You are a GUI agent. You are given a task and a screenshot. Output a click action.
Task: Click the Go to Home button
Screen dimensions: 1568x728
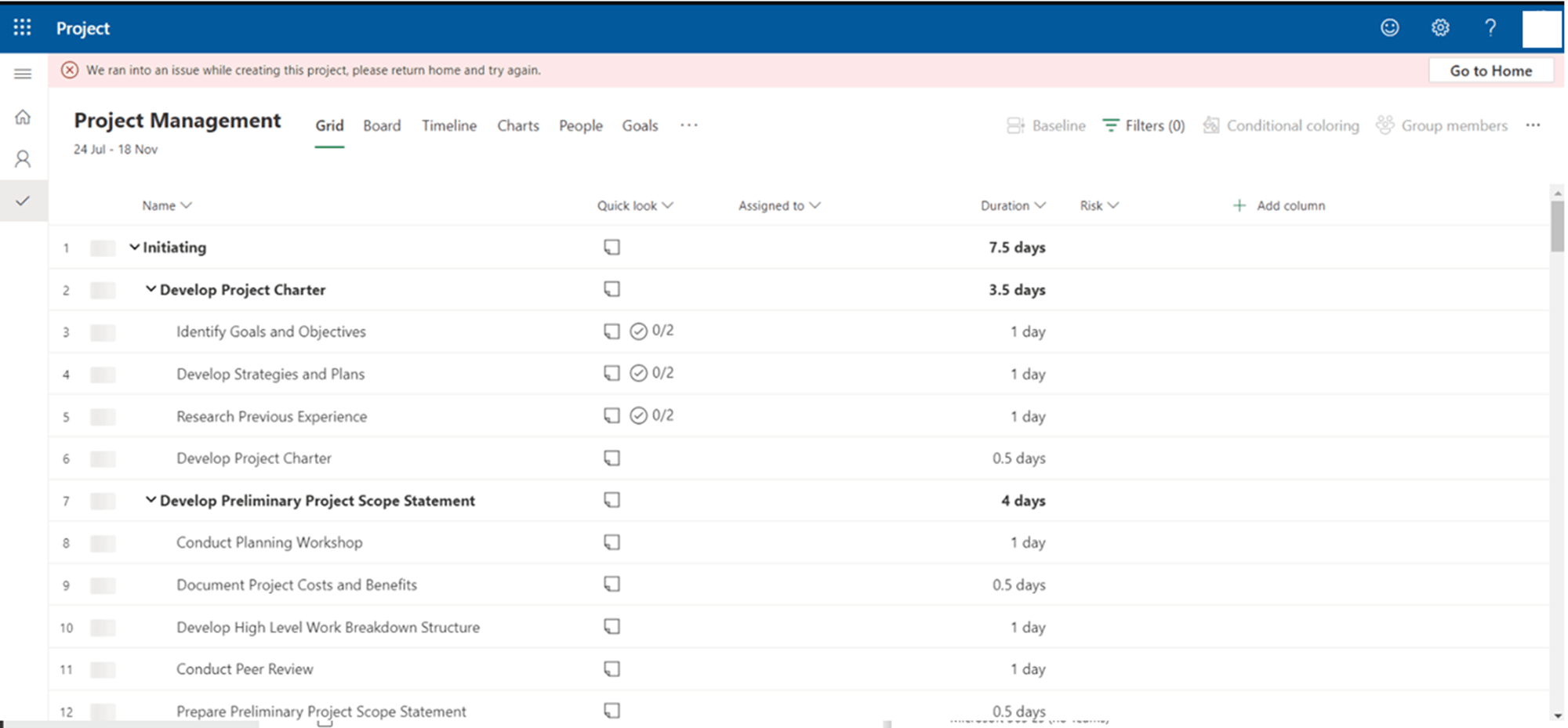click(x=1490, y=71)
